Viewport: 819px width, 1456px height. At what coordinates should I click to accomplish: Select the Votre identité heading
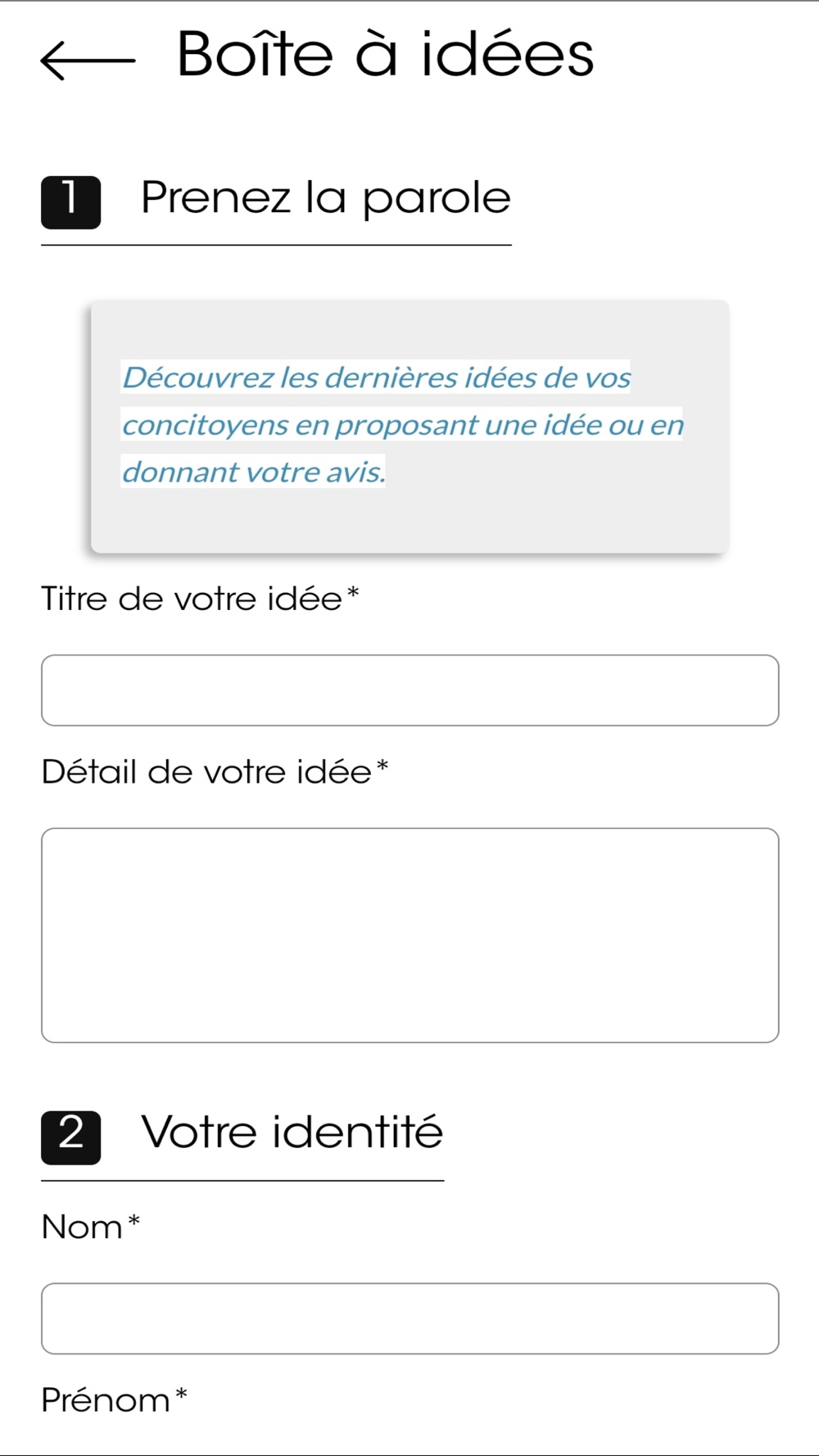point(292,1133)
